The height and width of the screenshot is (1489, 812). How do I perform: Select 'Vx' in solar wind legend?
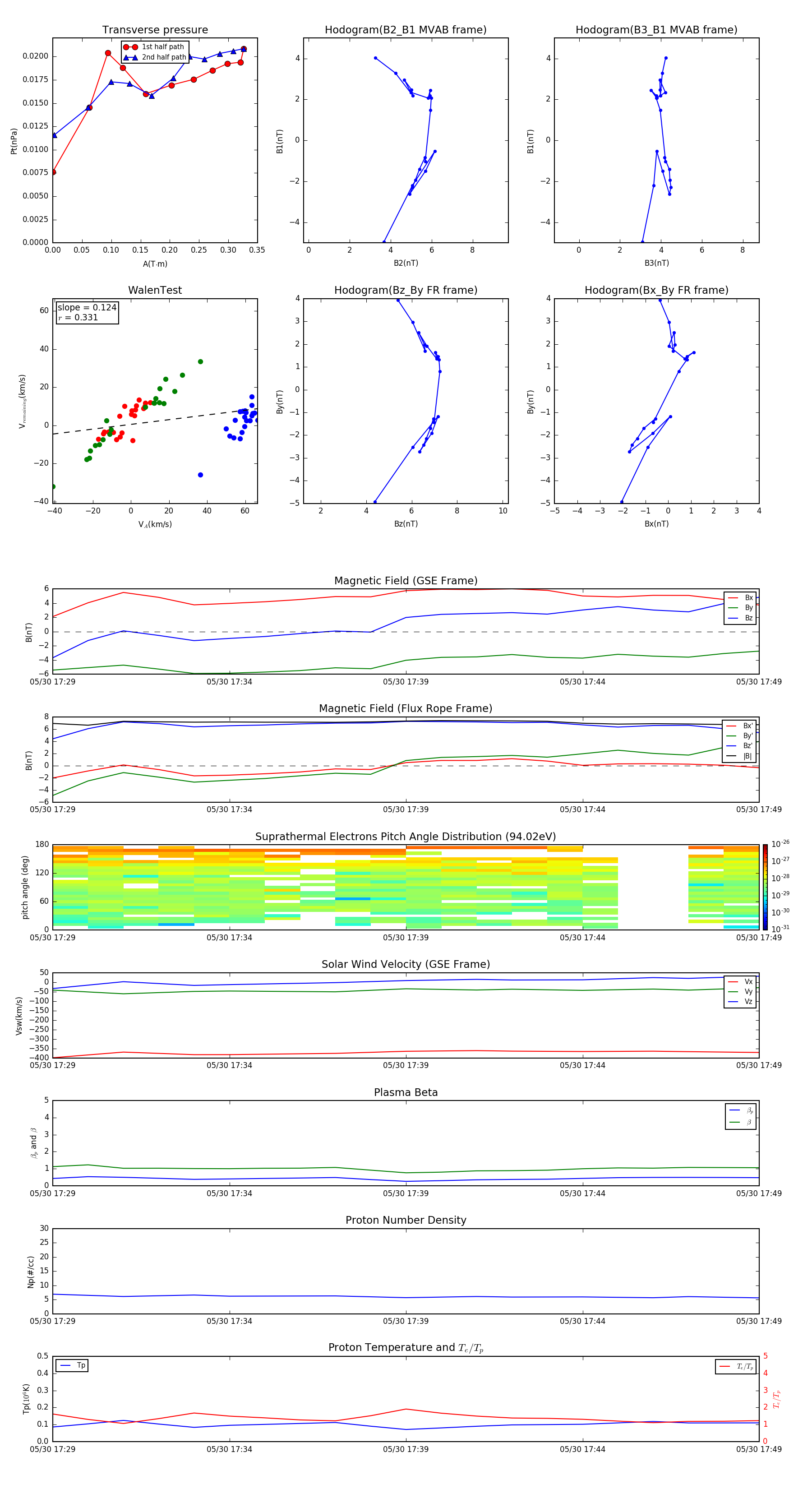(x=740, y=981)
